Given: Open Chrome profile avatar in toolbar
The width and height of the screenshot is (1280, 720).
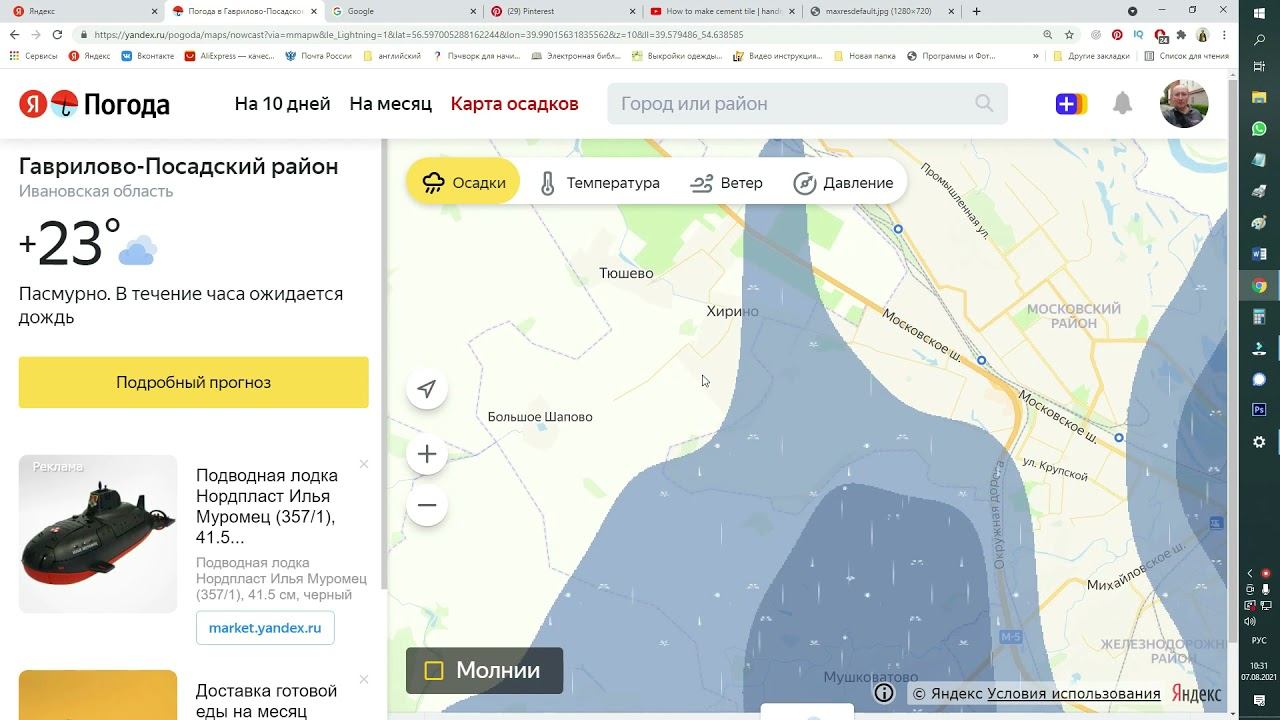Looking at the screenshot, I should coord(1203,34).
